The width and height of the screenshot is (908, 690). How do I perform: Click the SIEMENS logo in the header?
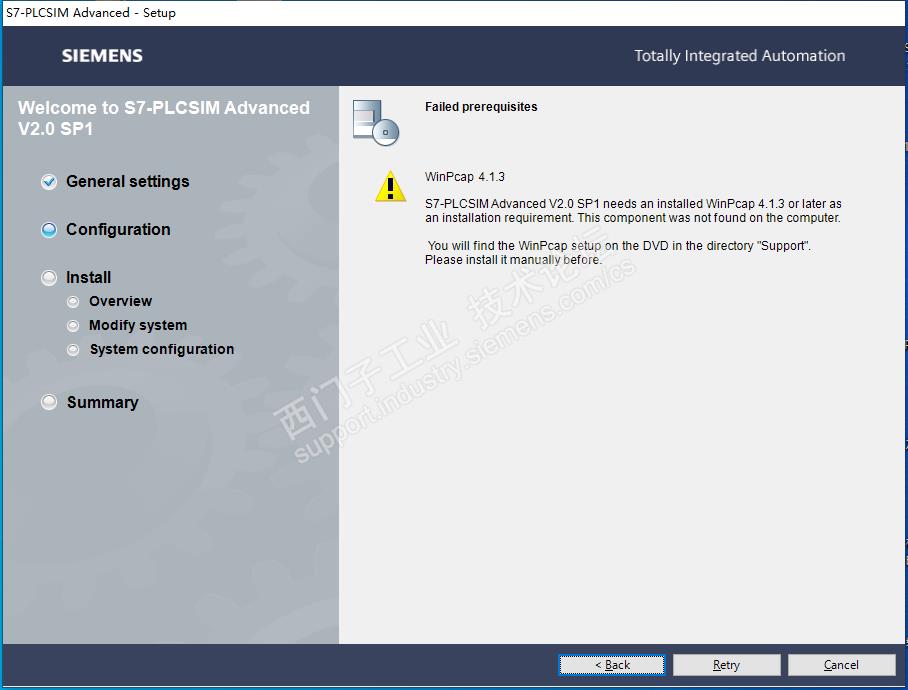[x=102, y=56]
